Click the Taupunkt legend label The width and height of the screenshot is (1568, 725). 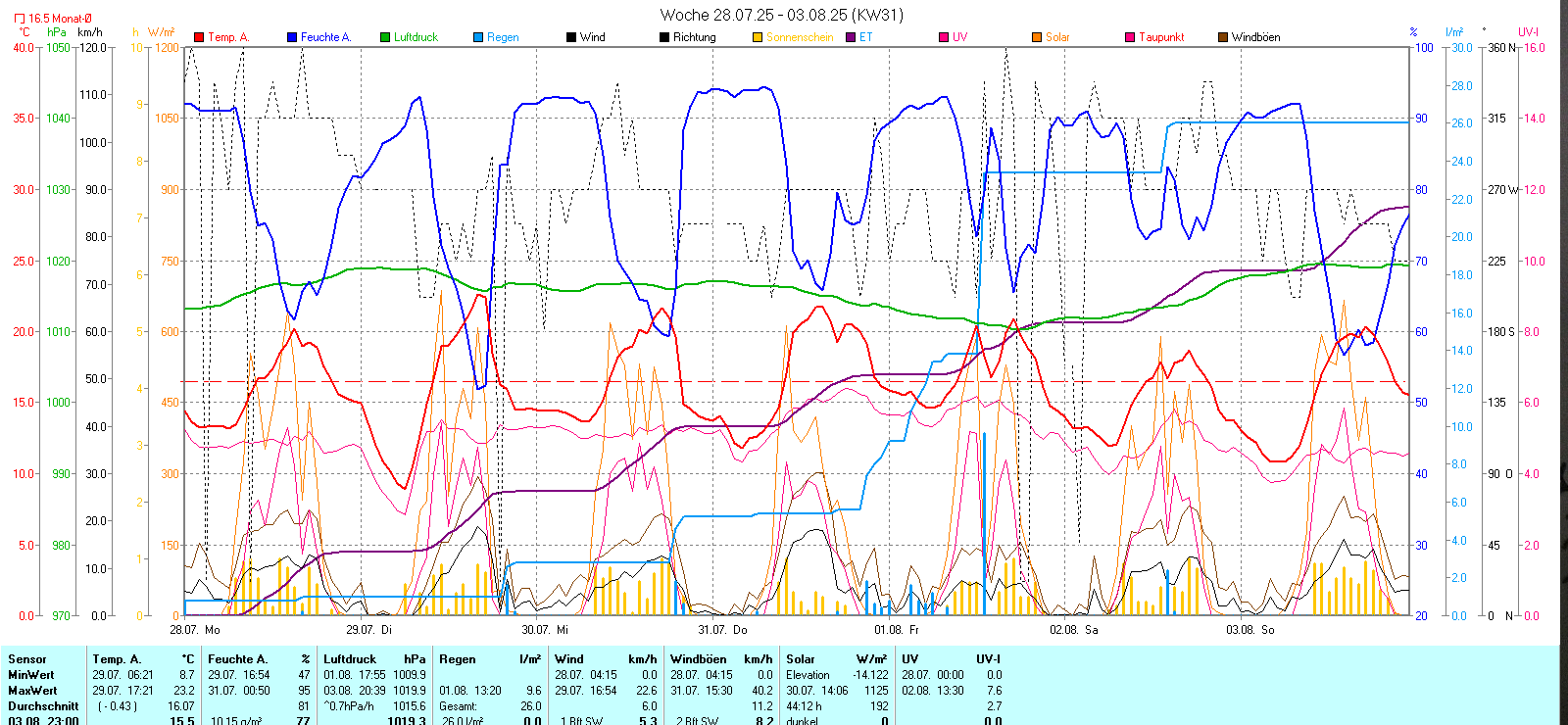1161,37
